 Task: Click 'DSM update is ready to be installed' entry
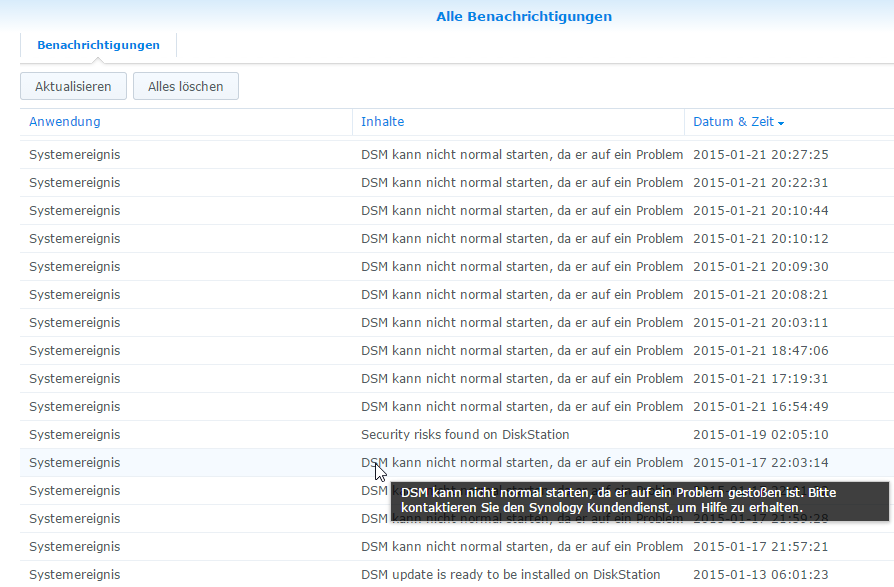point(510,574)
